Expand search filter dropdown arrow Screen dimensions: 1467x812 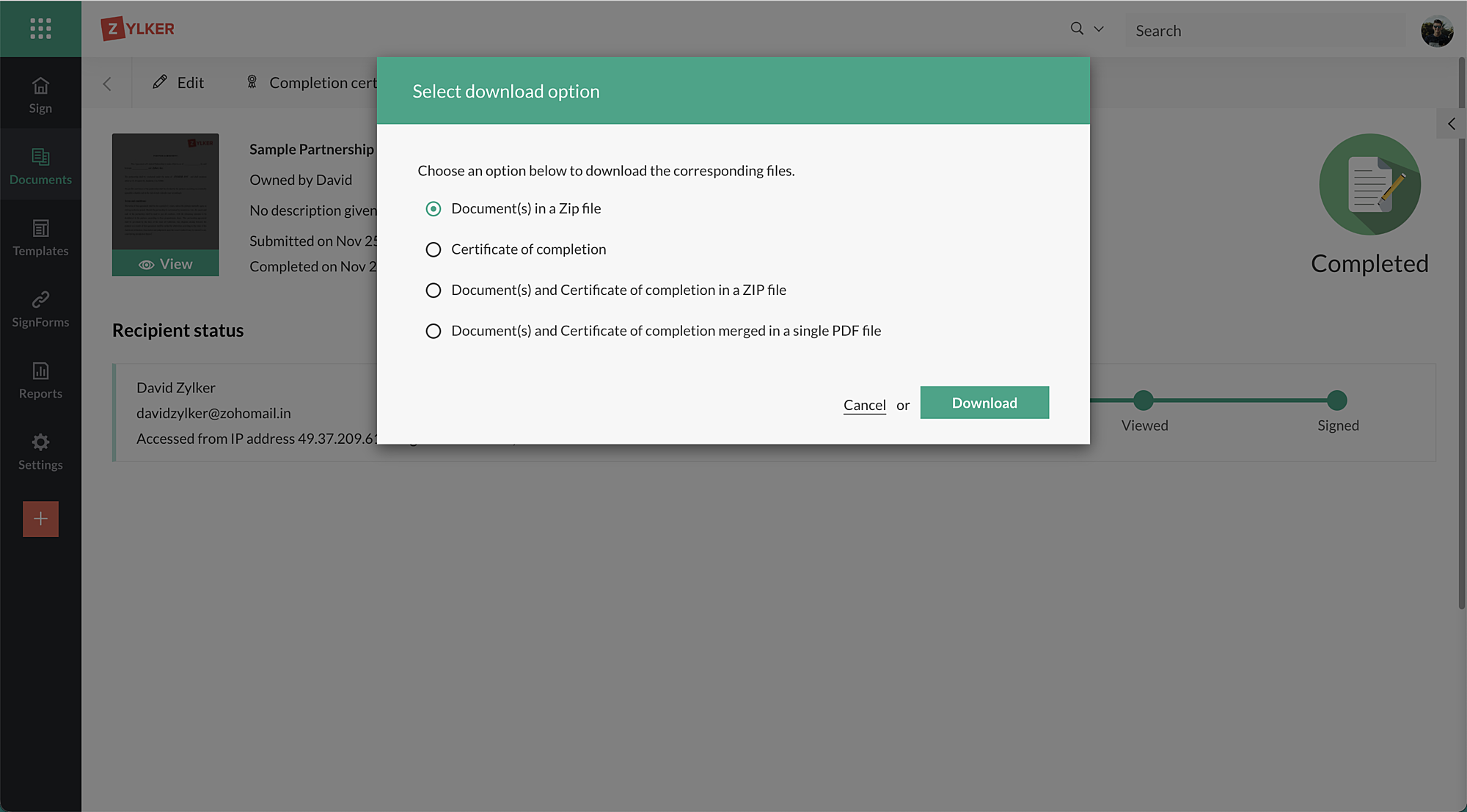(x=1099, y=29)
